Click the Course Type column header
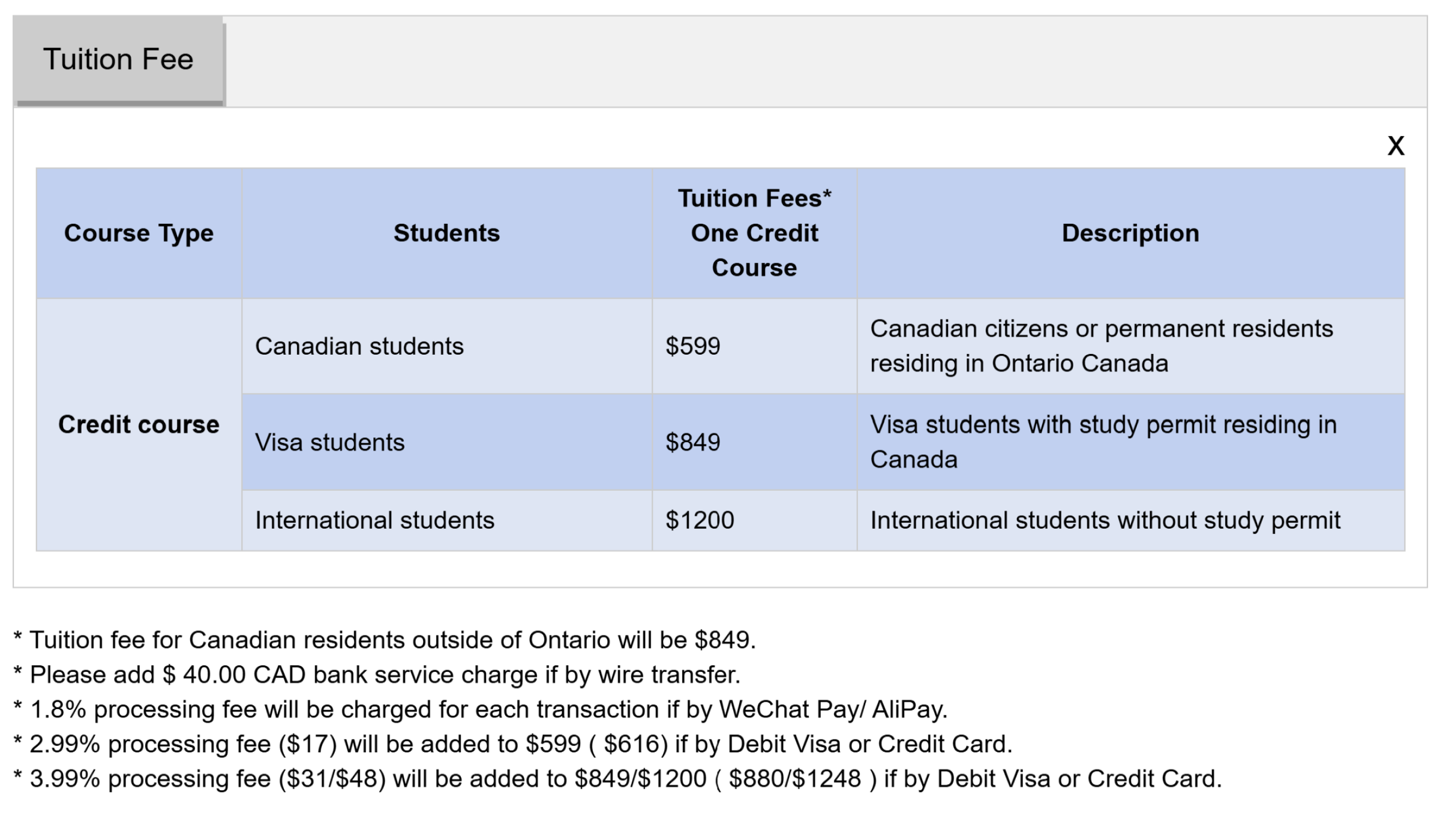The height and width of the screenshot is (840, 1440). click(139, 233)
